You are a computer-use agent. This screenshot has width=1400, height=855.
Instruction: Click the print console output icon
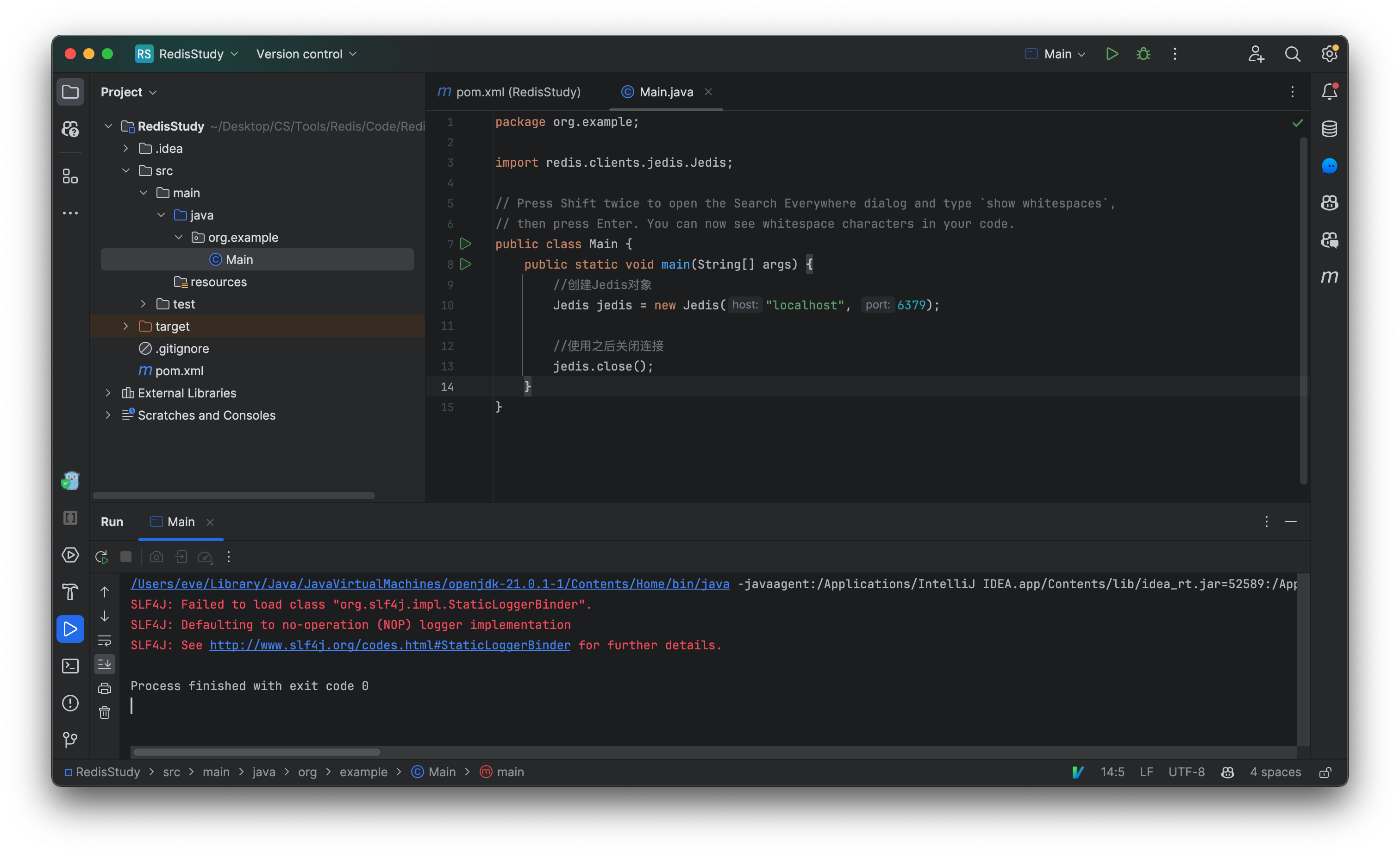[x=105, y=688]
